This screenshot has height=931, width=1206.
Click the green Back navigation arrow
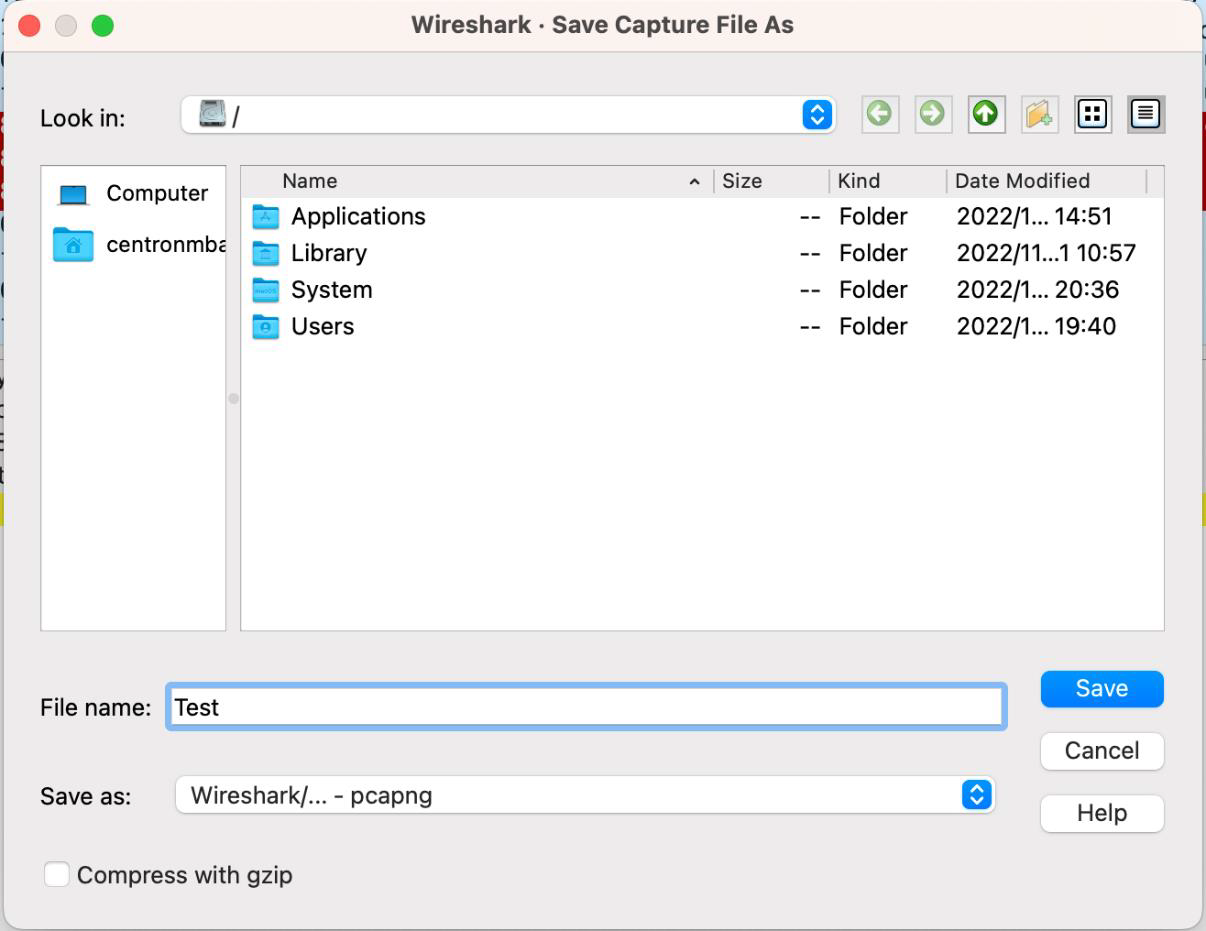pyautogui.click(x=879, y=115)
